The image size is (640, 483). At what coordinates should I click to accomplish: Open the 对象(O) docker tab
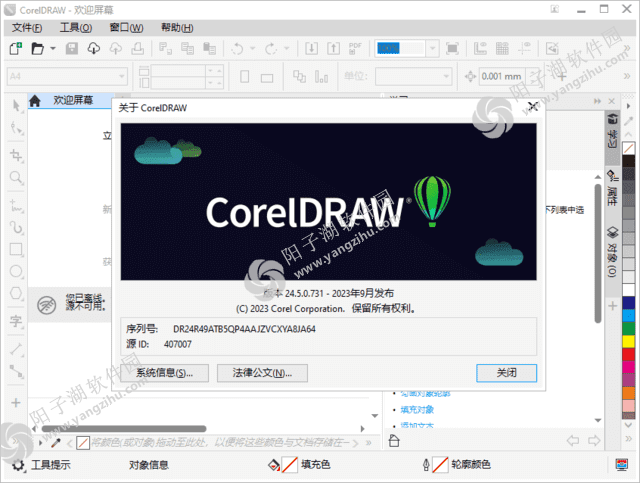tap(612, 251)
